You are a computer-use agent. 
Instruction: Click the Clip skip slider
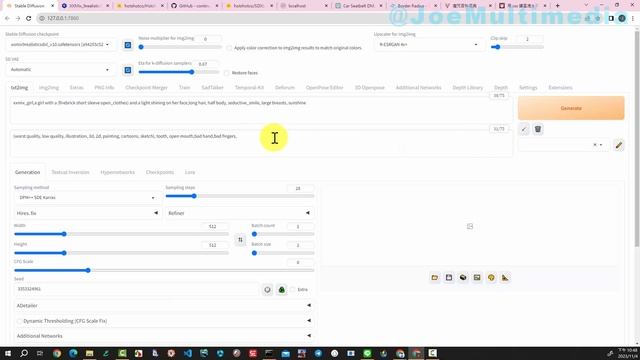click(517, 47)
